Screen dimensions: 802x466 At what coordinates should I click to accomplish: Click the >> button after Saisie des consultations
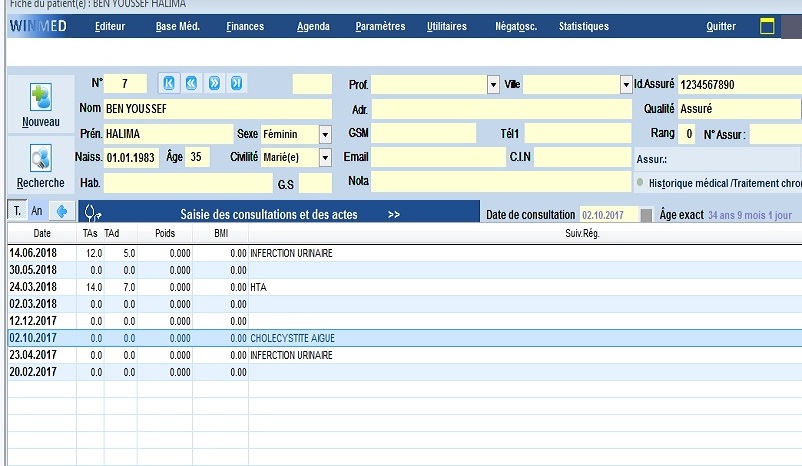tap(394, 214)
